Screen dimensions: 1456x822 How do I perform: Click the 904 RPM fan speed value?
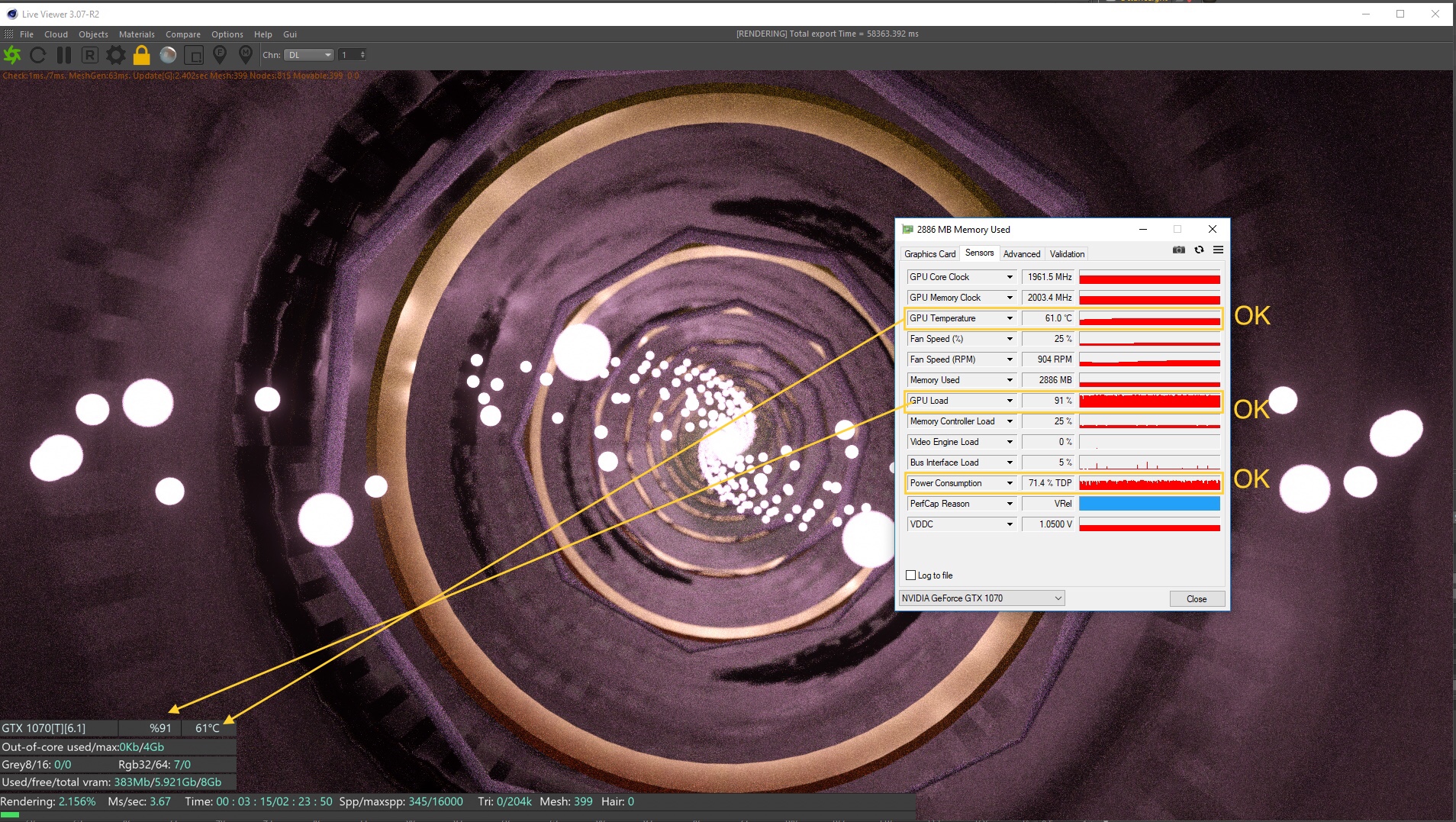pos(1049,359)
